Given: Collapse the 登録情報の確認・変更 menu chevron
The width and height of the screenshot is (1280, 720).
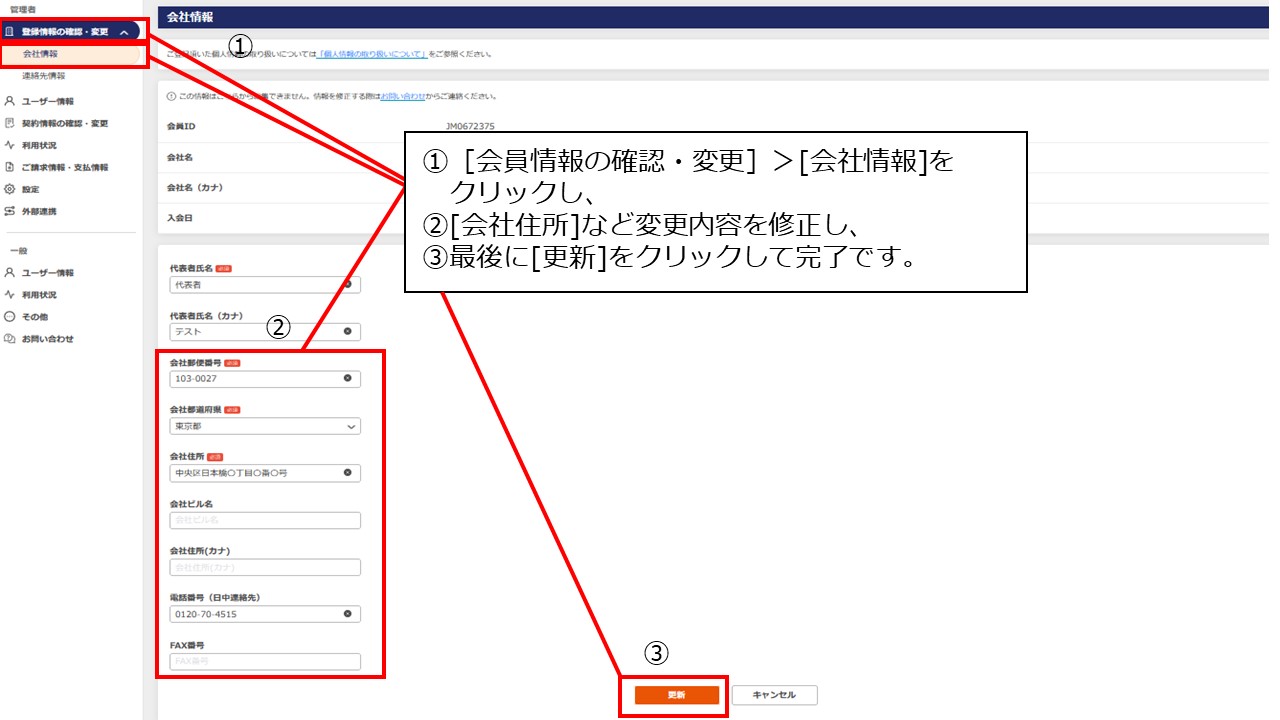Looking at the screenshot, I should coord(123,32).
